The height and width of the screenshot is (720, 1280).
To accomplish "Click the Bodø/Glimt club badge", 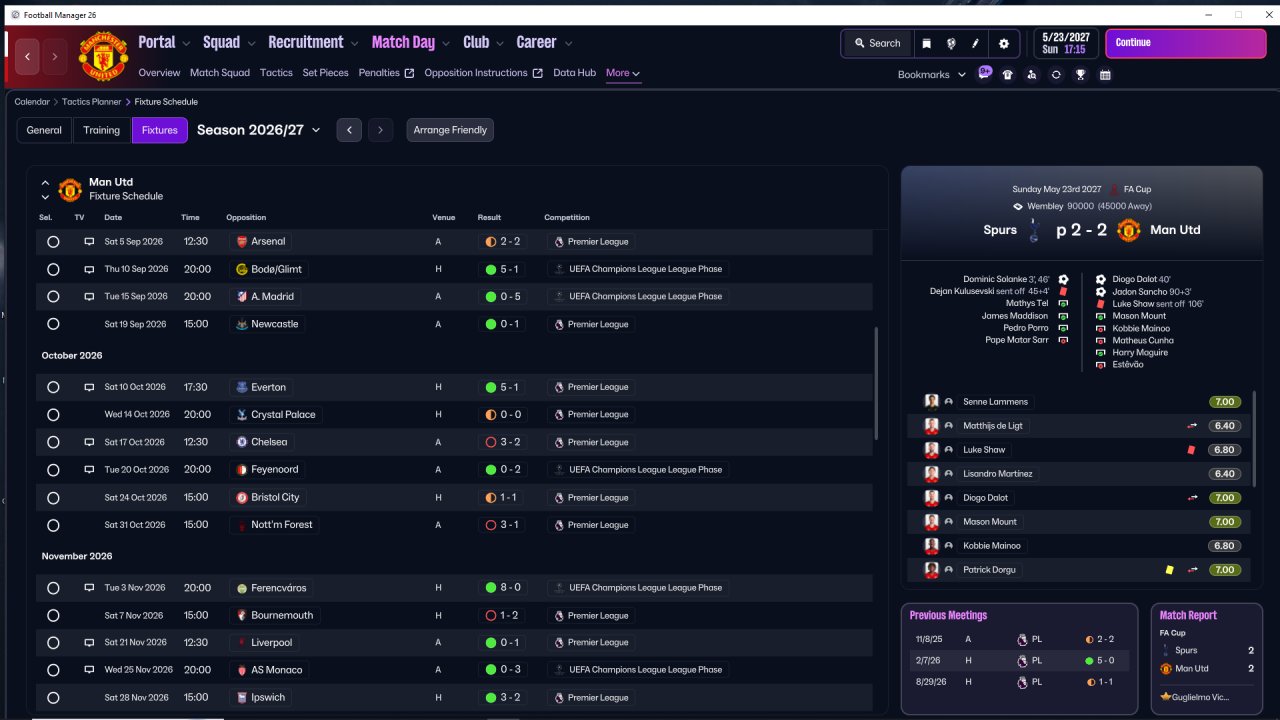I will click(x=241, y=269).
